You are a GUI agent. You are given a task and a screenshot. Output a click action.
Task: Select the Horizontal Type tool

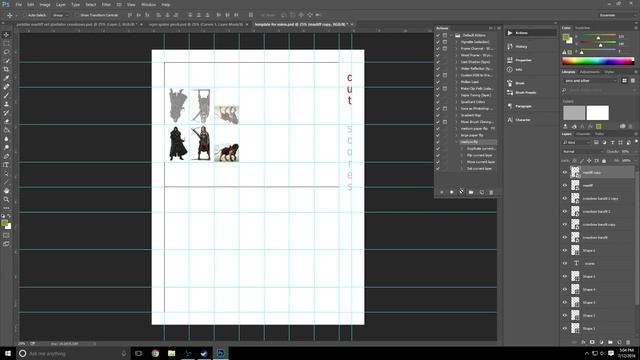tap(6, 165)
